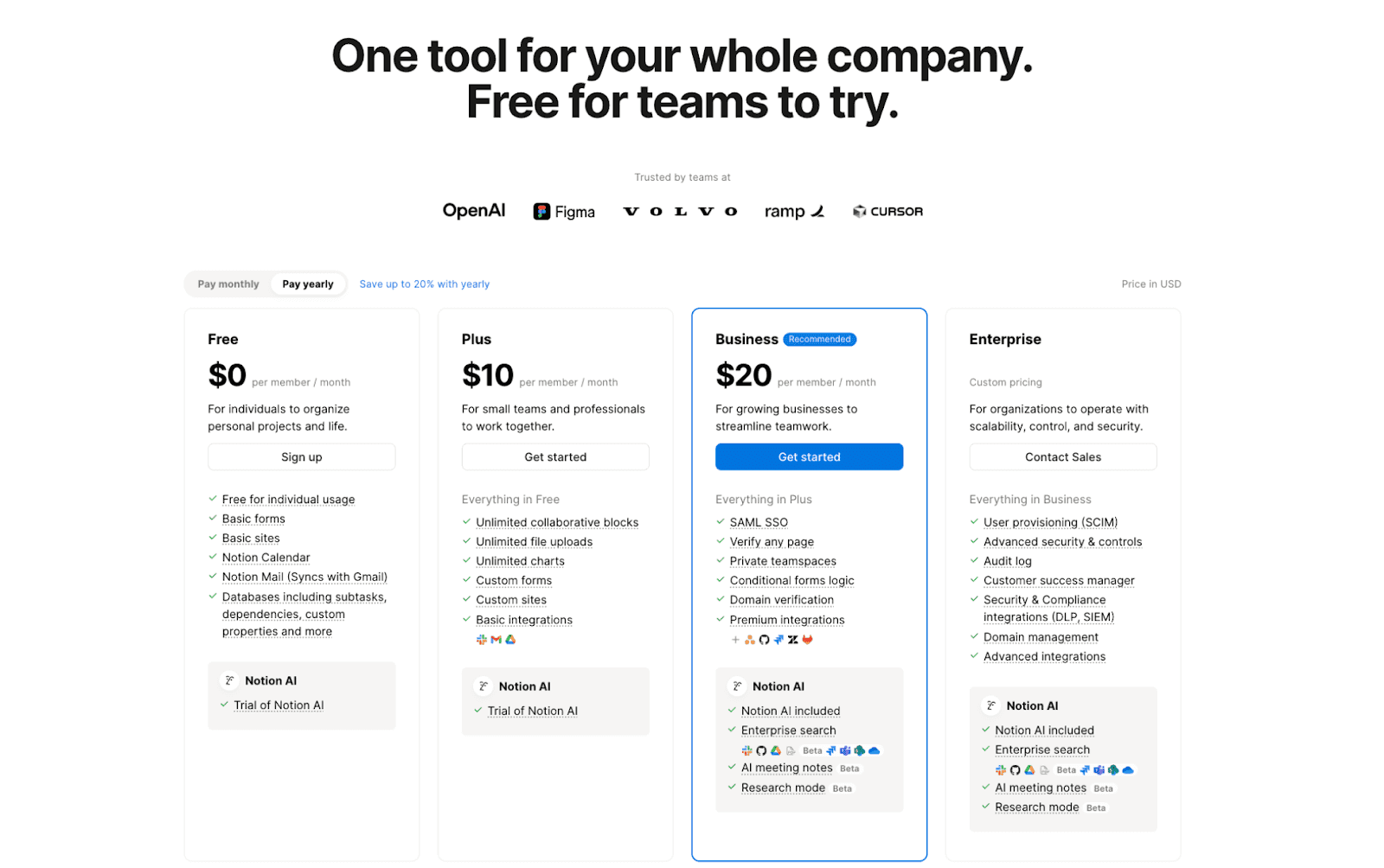Contact Sales for the Enterprise plan
The height and width of the screenshot is (868, 1384).
(x=1062, y=456)
